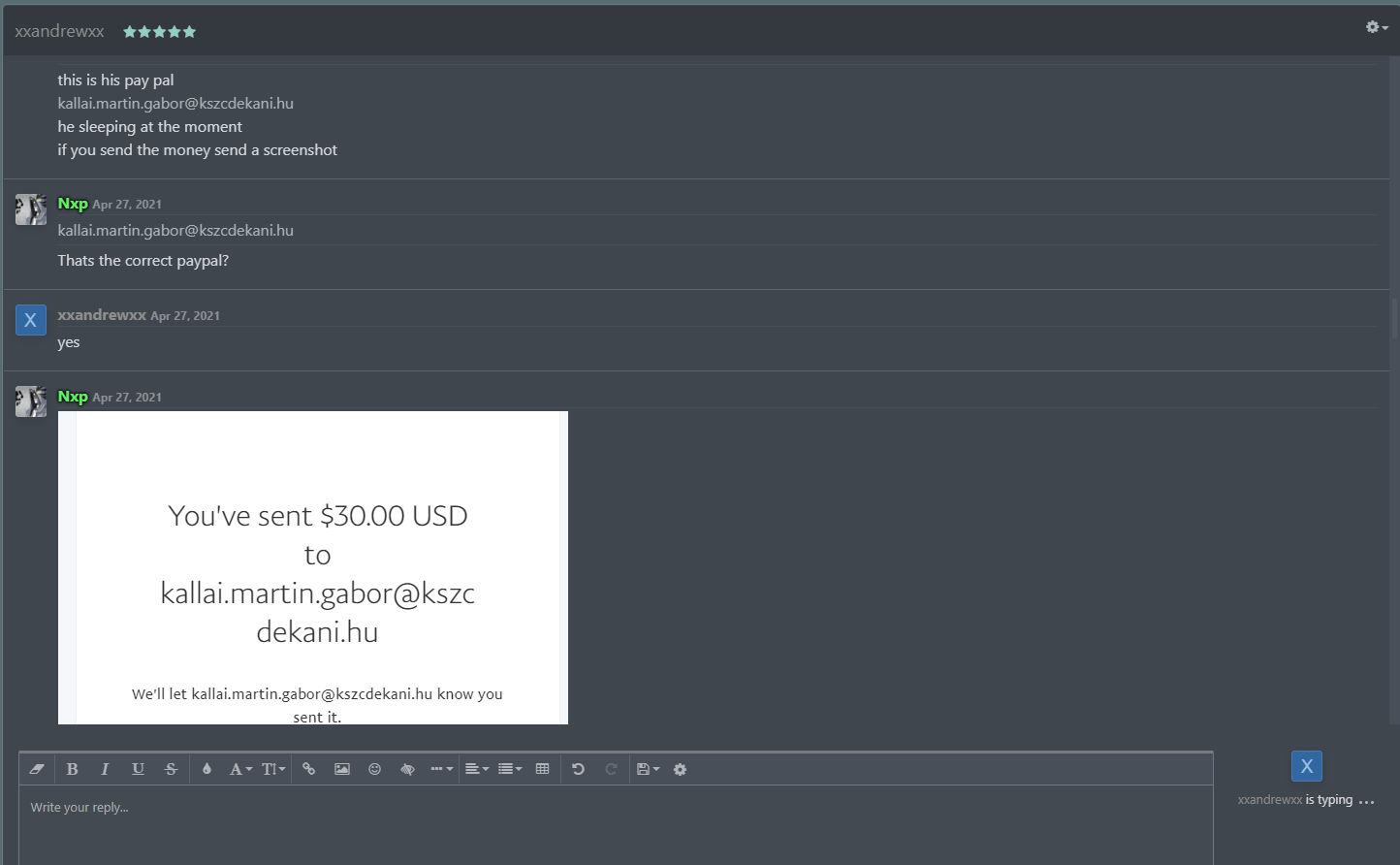The image size is (1400, 865).
Task: Insert spoiler with the crossed eye icon
Action: (x=408, y=769)
